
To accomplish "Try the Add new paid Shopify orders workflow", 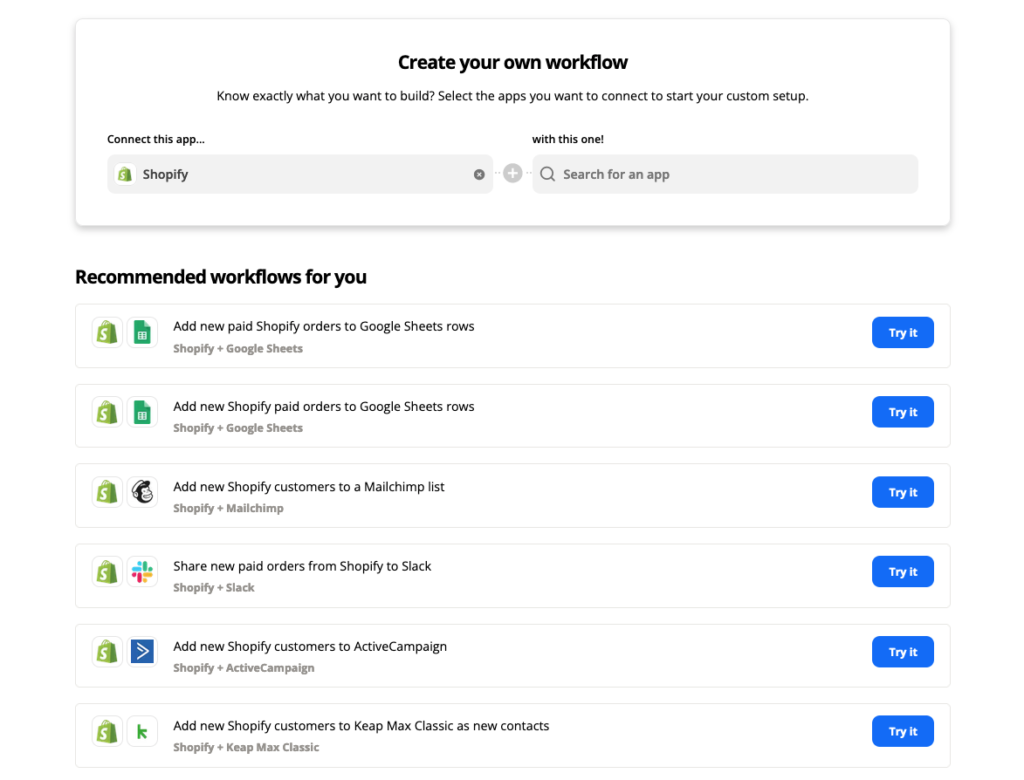I will 903,333.
